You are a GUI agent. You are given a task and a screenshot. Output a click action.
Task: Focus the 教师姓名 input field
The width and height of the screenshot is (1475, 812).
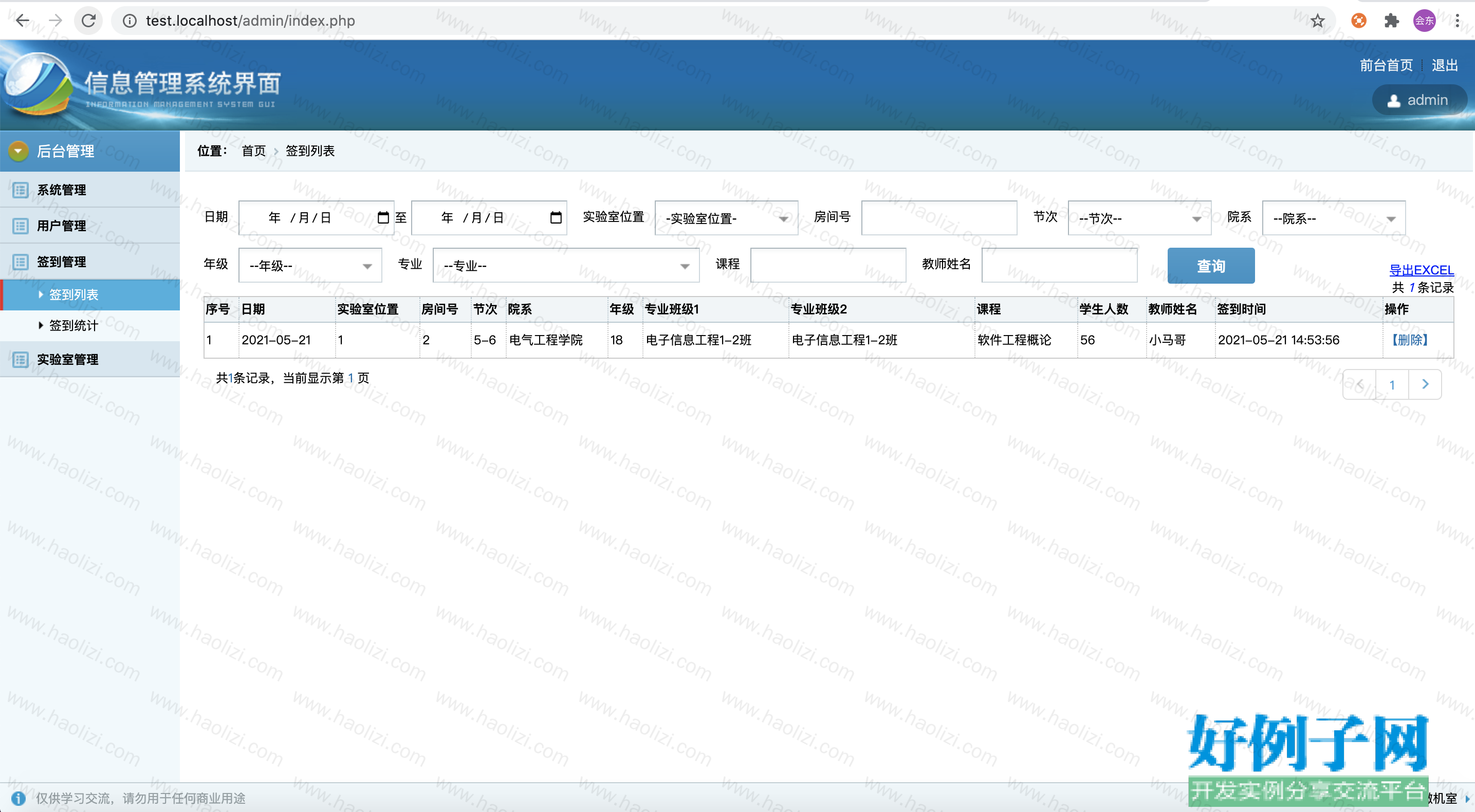[x=1059, y=265]
